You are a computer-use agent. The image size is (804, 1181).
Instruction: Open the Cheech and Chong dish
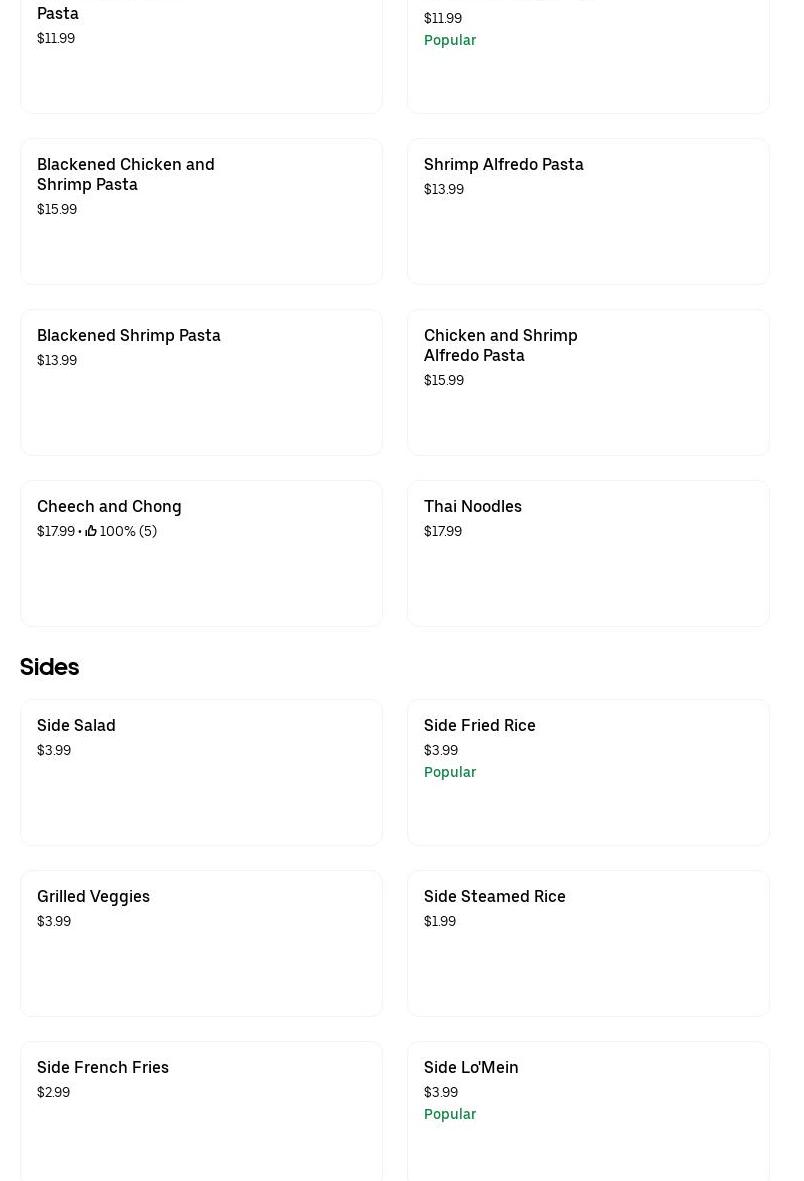tap(201, 553)
